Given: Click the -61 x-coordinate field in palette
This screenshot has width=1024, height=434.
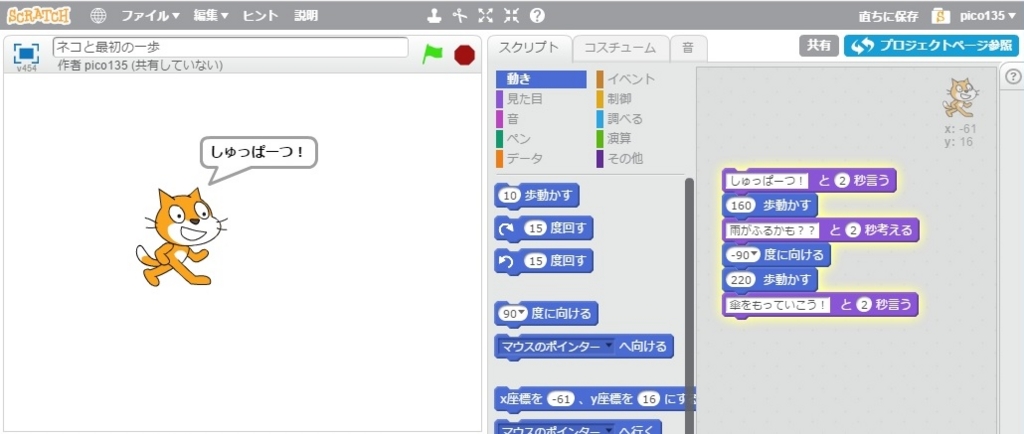Looking at the screenshot, I should tap(561, 398).
